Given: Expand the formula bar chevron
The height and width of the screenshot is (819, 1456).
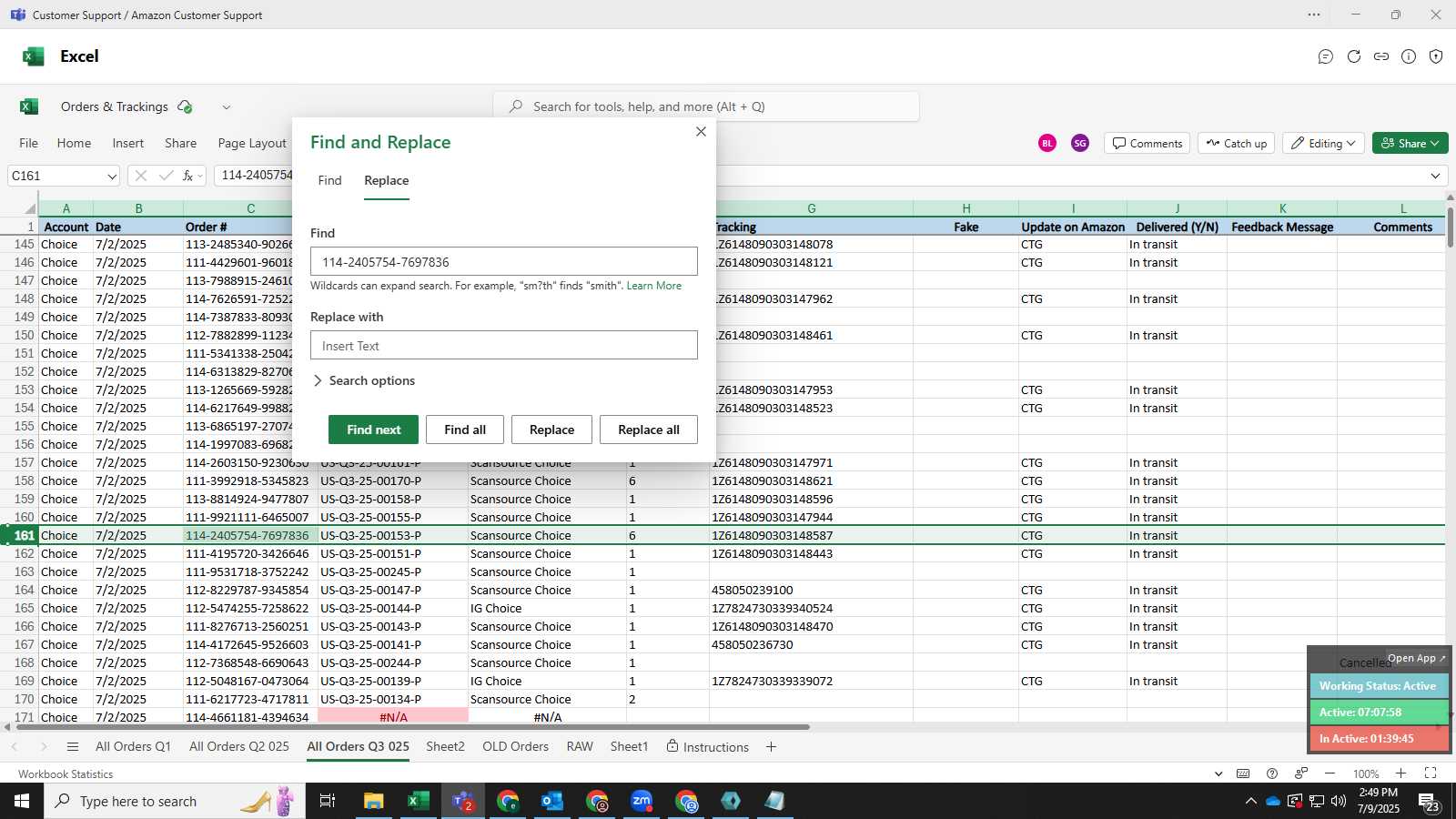Looking at the screenshot, I should pos(1436,176).
